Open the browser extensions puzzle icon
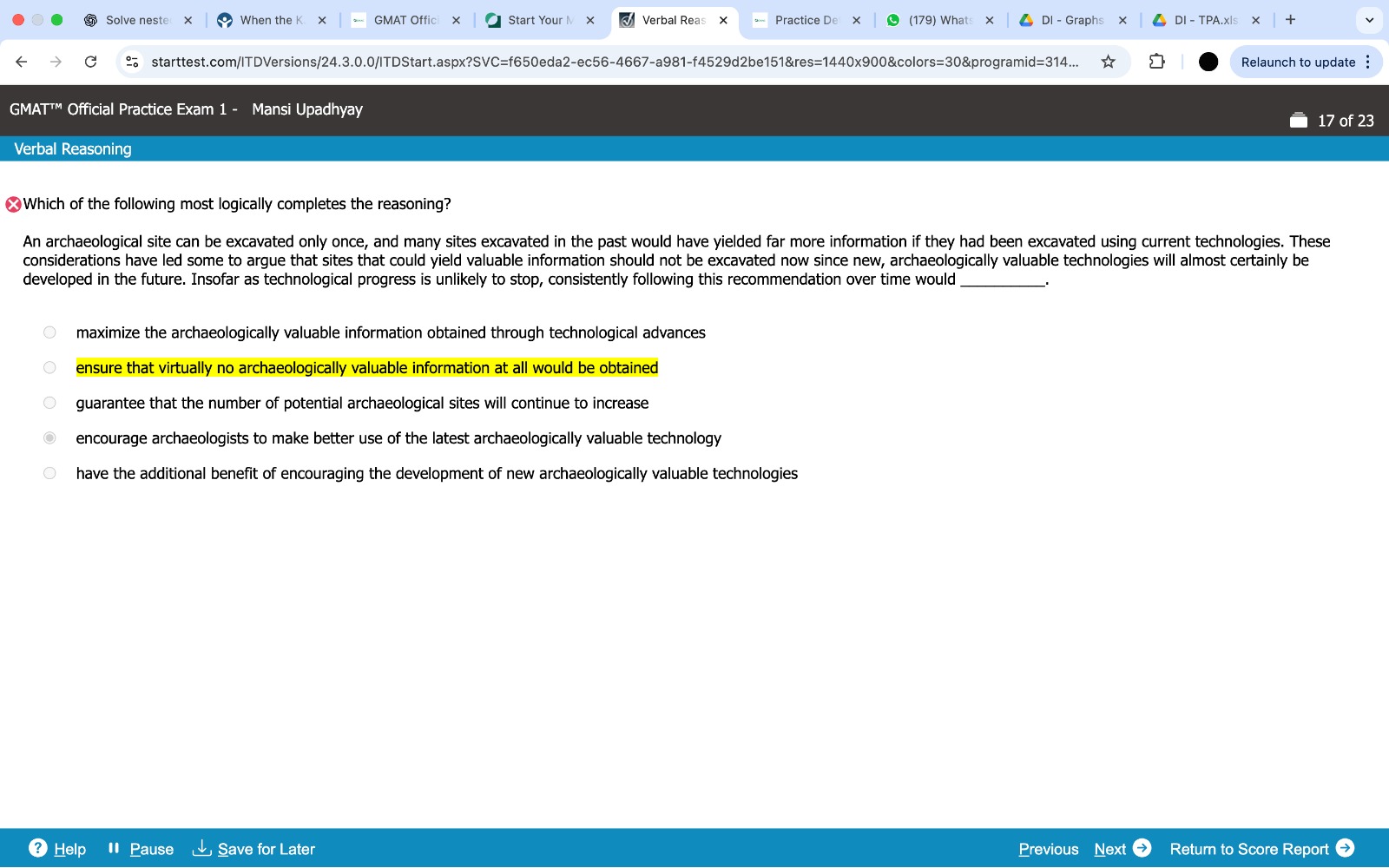 (1156, 62)
